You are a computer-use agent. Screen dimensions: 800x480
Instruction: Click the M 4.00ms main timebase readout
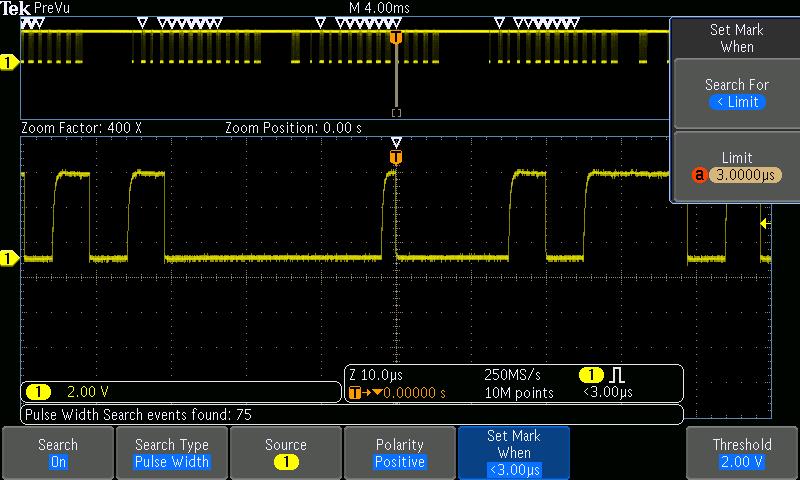[379, 8]
